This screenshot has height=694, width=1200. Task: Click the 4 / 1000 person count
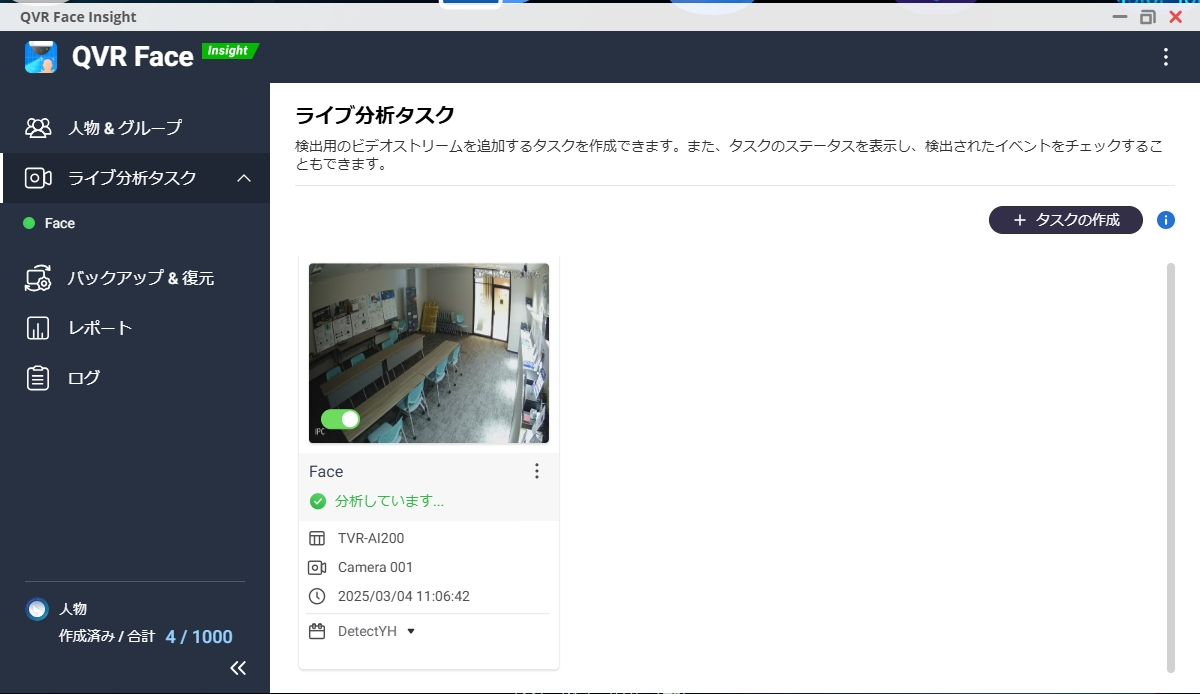click(x=199, y=637)
